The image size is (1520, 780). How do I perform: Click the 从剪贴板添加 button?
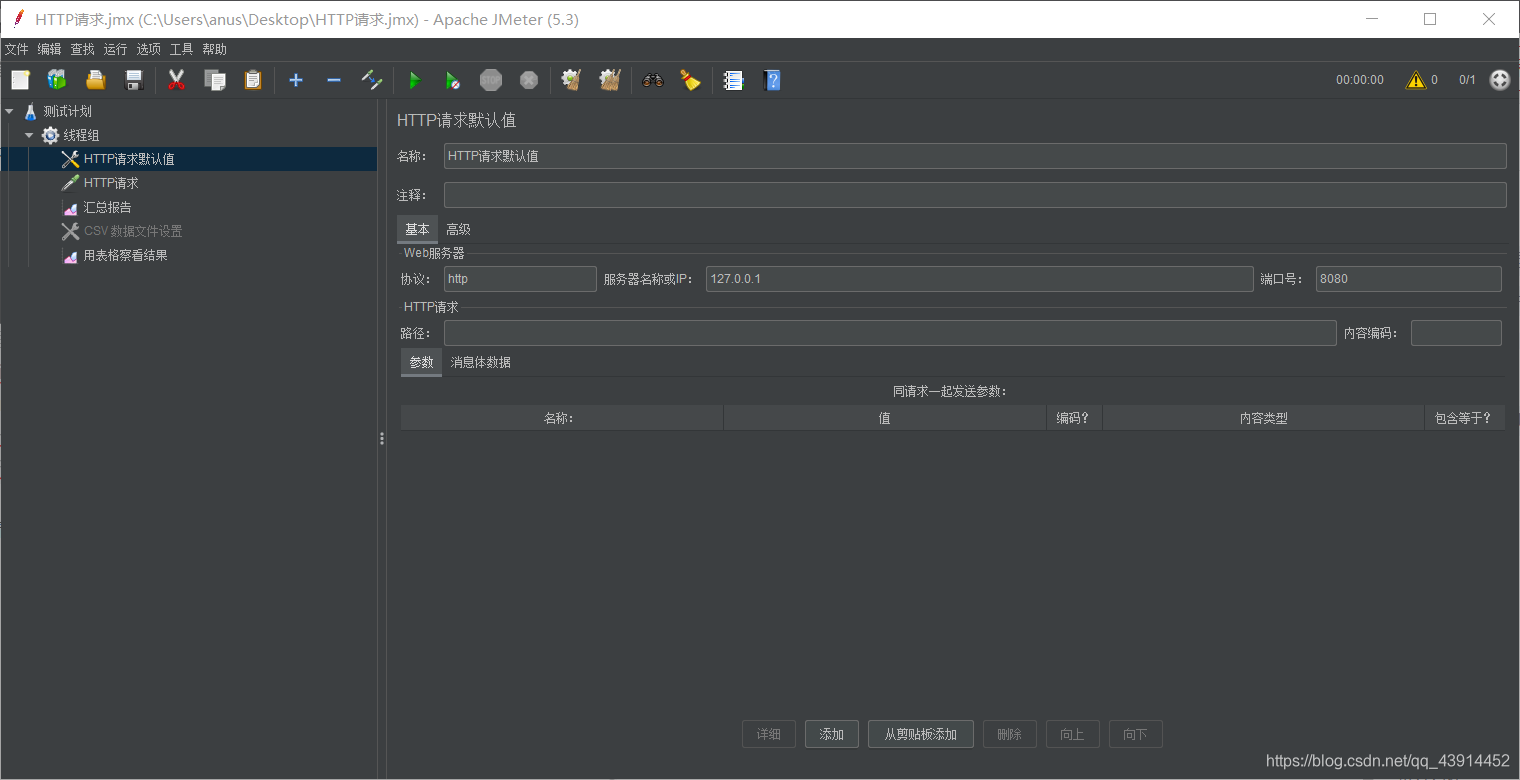click(921, 734)
